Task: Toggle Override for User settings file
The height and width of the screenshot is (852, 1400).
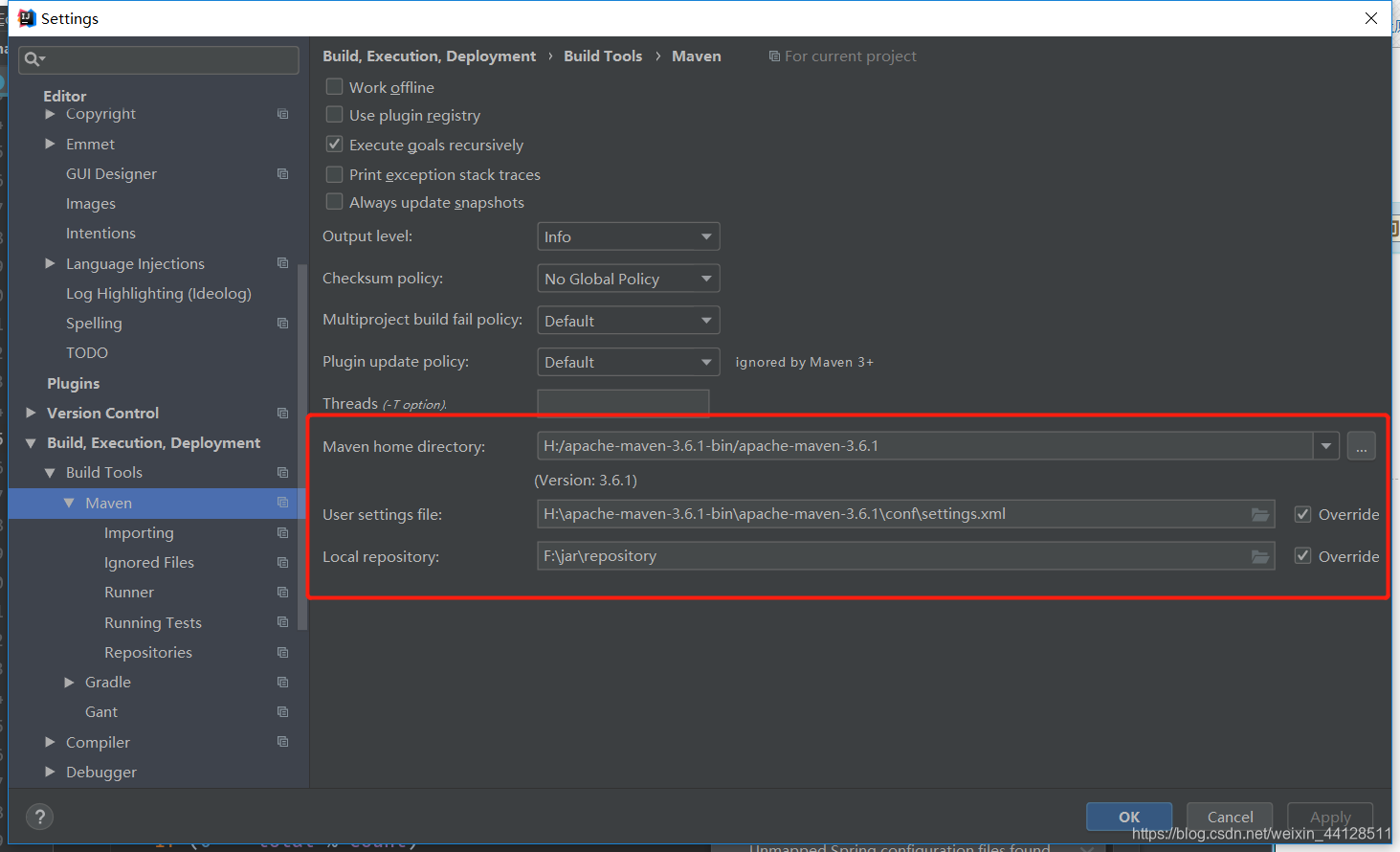Action: coord(1302,515)
